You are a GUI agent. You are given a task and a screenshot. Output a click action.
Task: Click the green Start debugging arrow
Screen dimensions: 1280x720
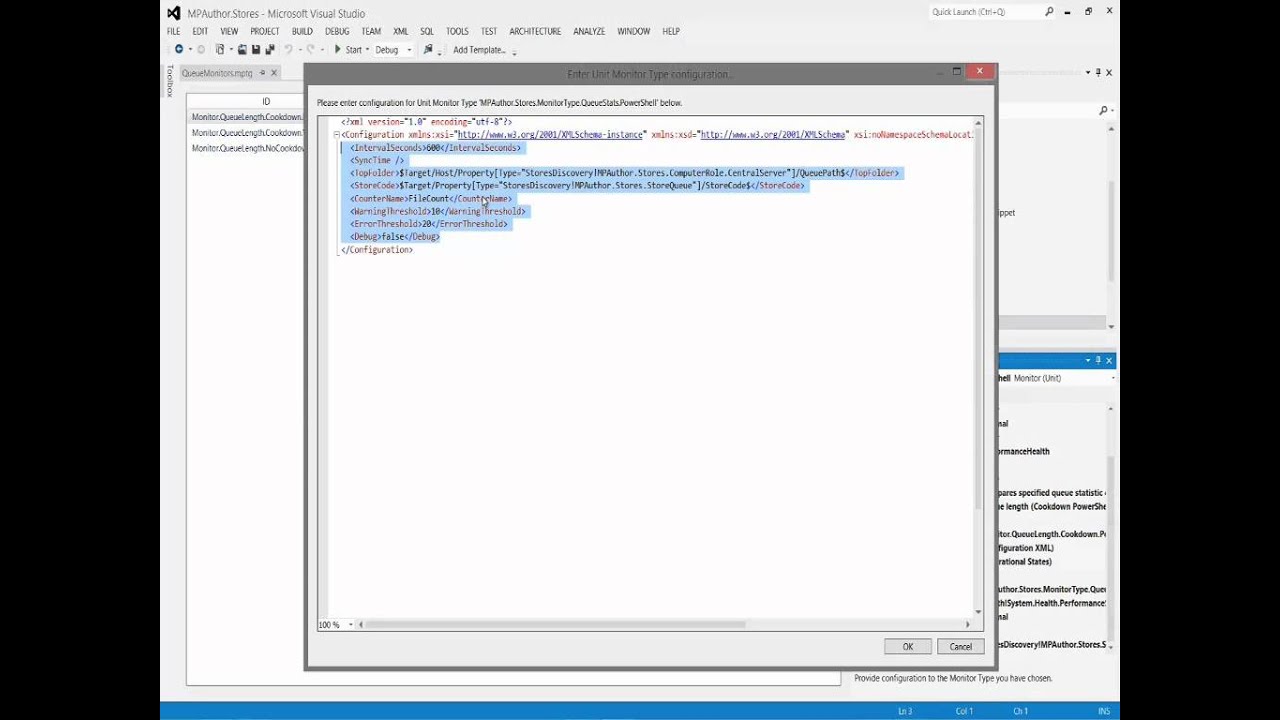338,50
